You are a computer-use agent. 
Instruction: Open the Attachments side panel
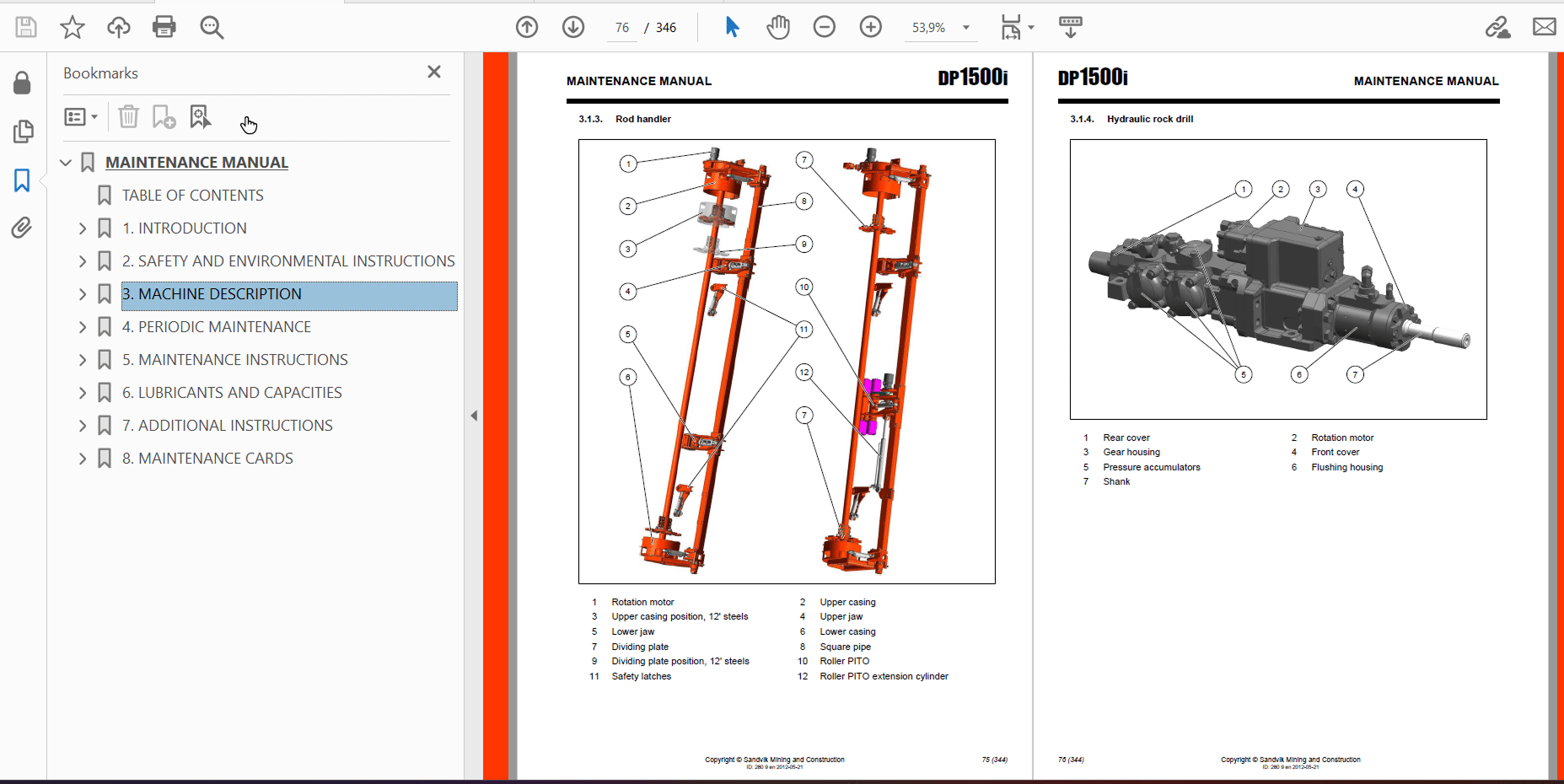(22, 228)
